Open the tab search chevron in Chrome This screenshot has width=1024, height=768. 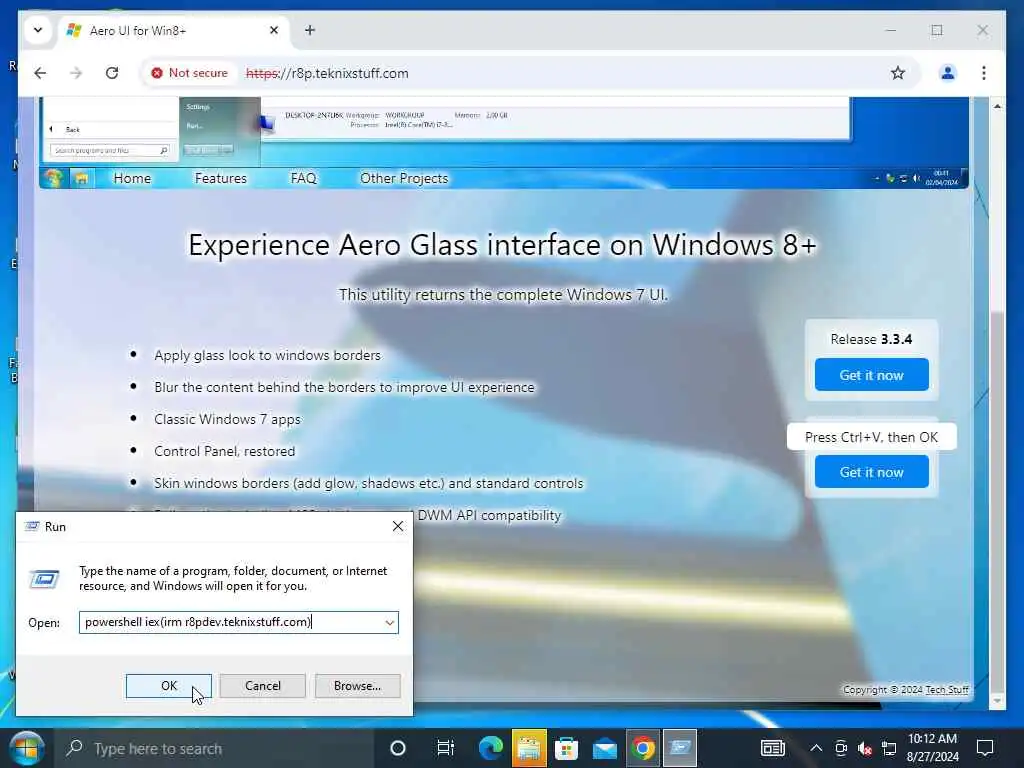38,30
